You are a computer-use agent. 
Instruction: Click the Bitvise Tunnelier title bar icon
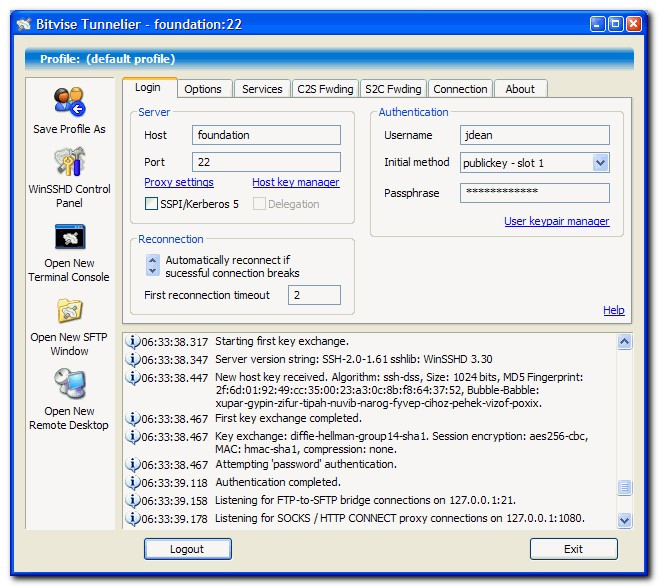pos(24,24)
